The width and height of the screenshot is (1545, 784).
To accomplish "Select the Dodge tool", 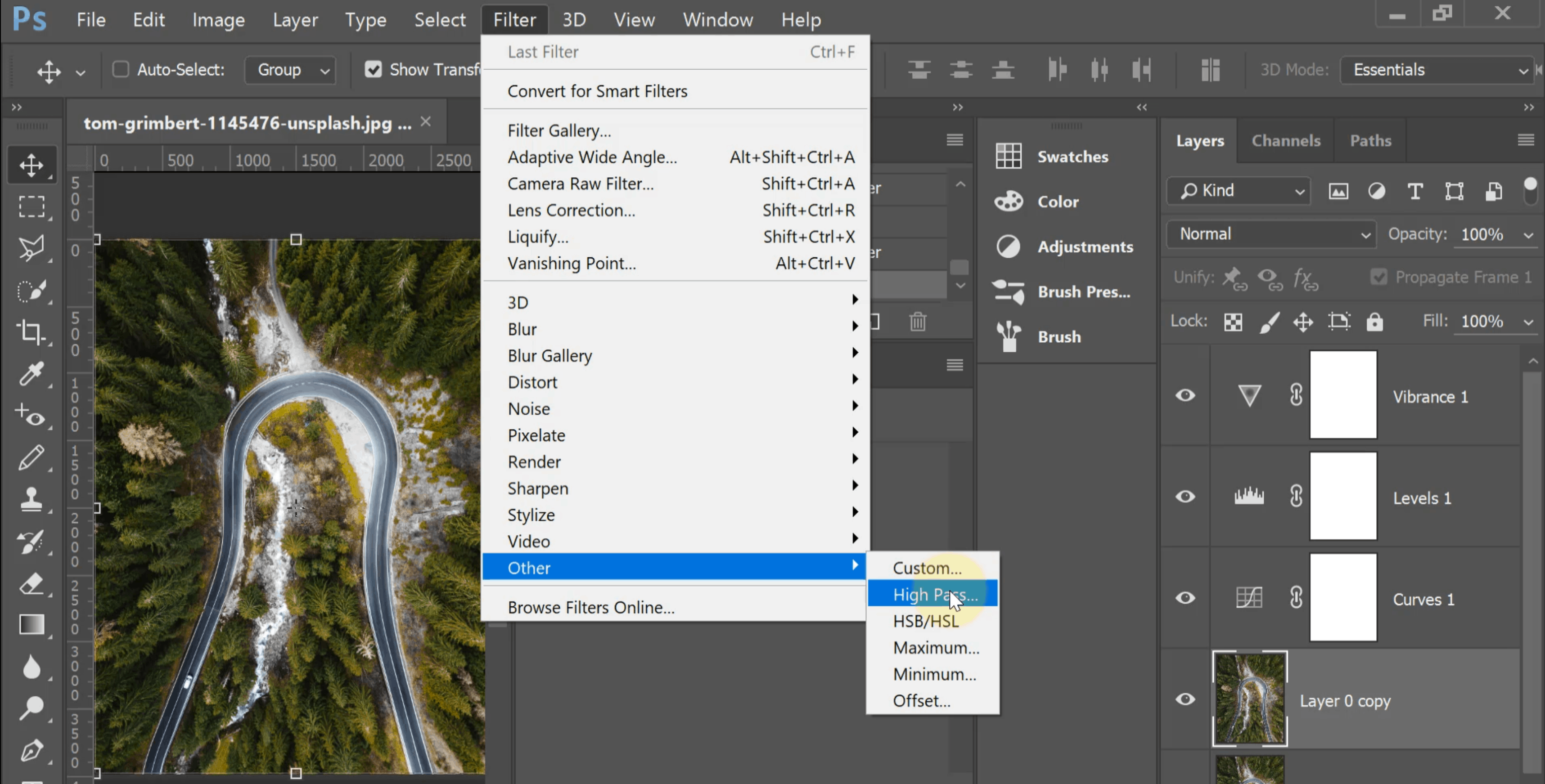I will coord(31,708).
